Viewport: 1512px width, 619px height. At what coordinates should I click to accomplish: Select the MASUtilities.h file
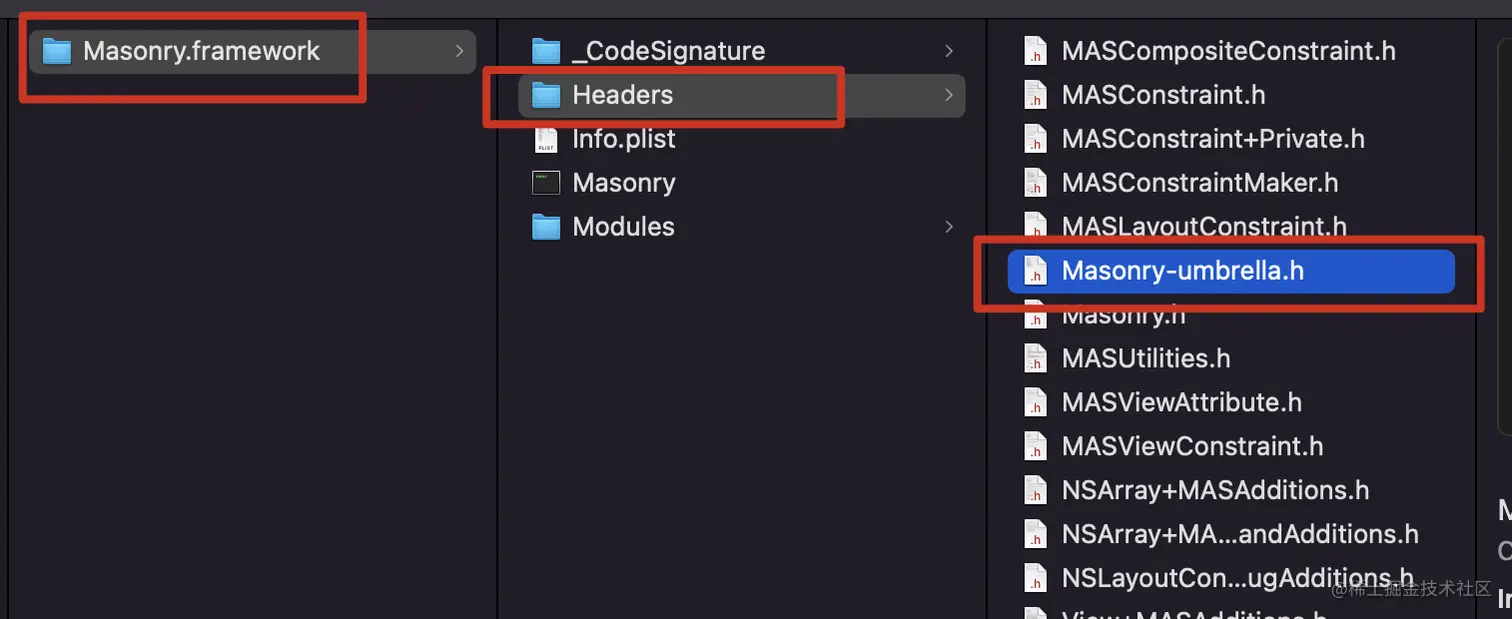(x=1146, y=358)
